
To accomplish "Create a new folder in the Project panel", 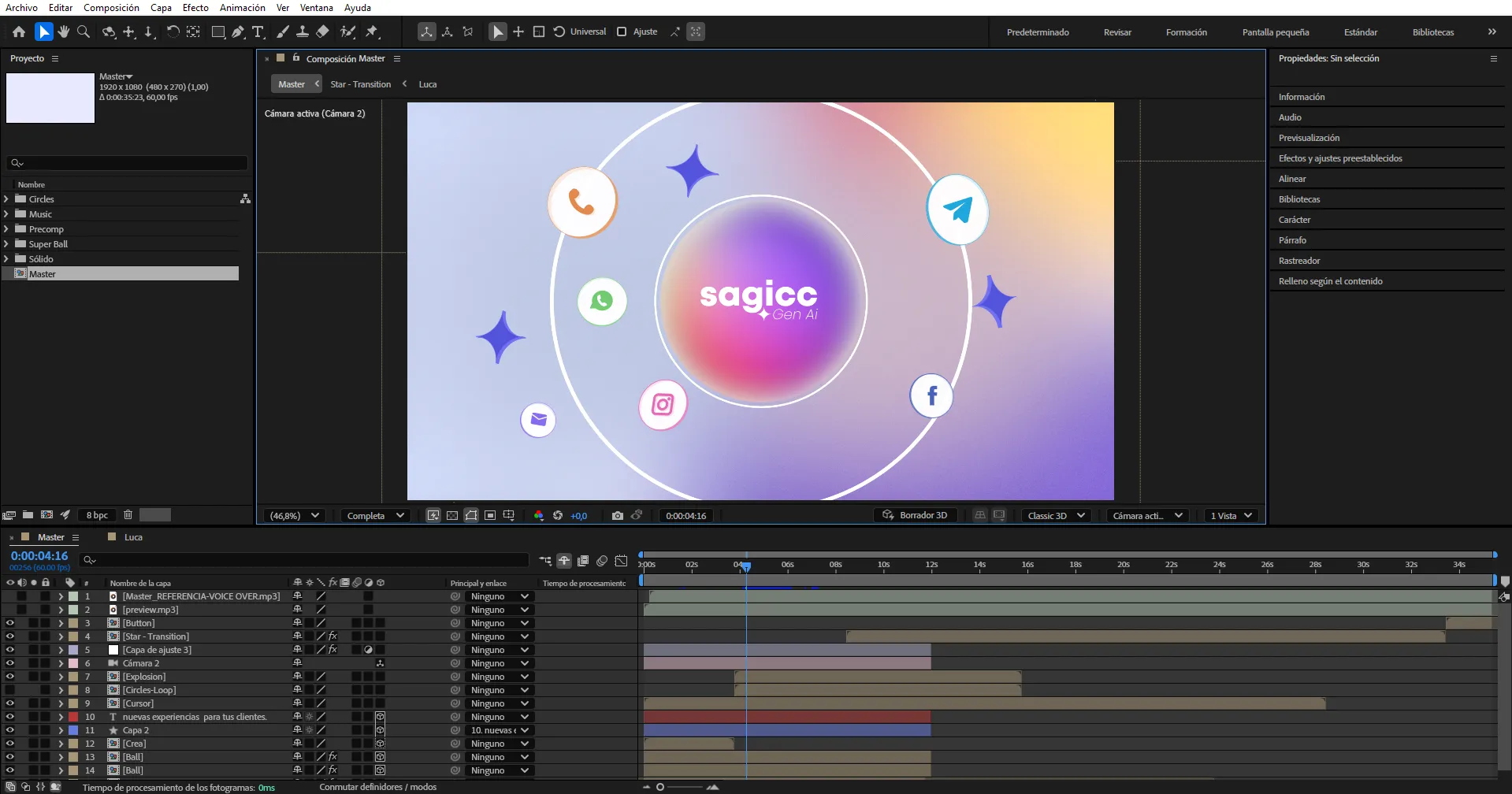I will pyautogui.click(x=28, y=514).
